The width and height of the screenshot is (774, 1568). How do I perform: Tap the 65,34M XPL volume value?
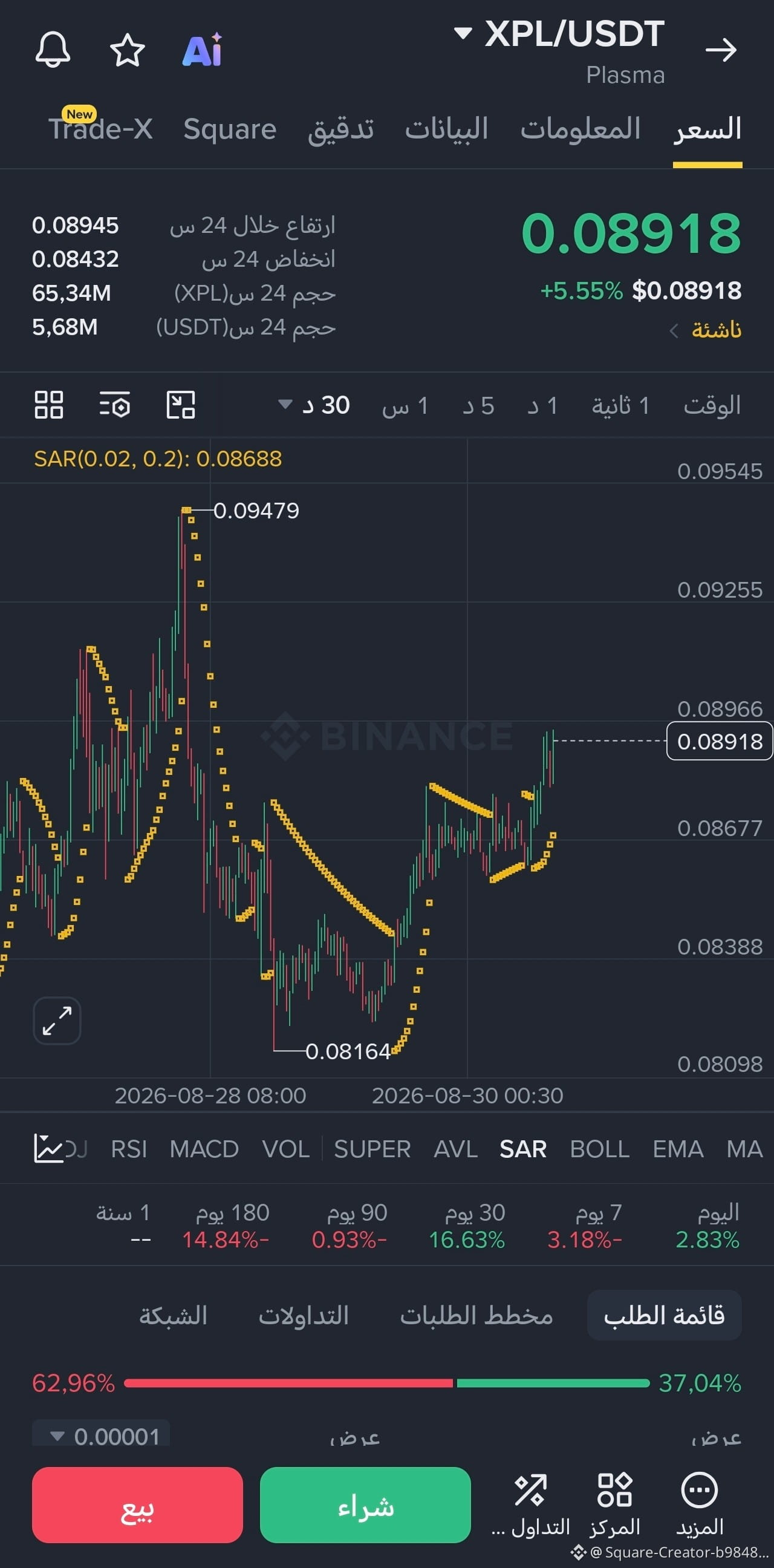coord(72,293)
